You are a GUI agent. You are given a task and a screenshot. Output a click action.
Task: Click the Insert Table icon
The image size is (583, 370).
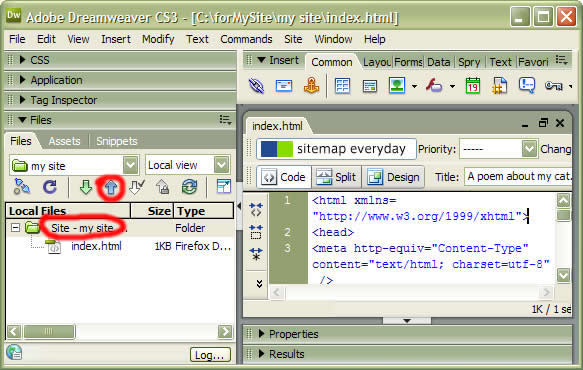(x=342, y=86)
